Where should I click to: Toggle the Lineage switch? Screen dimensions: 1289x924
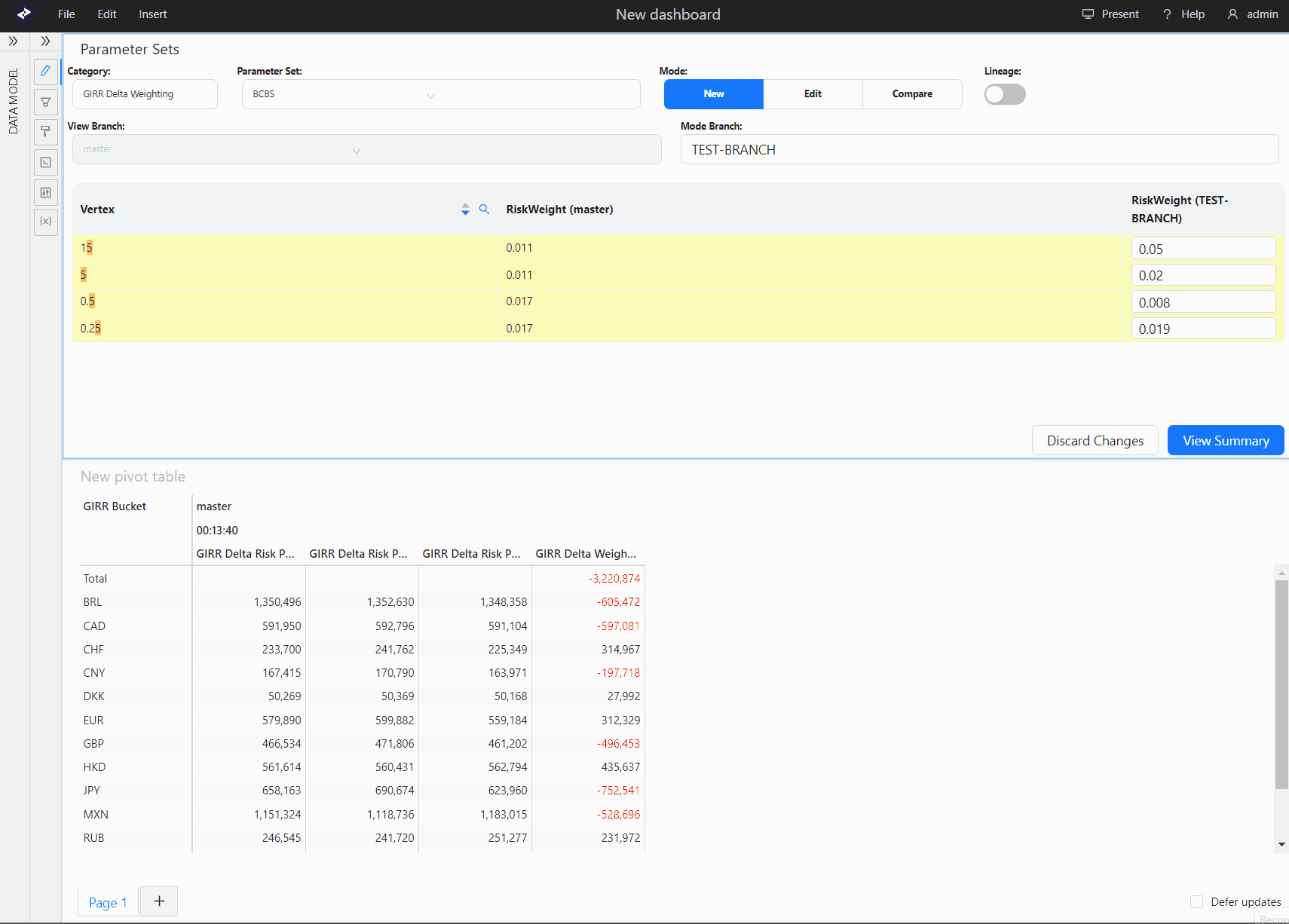pos(1005,94)
